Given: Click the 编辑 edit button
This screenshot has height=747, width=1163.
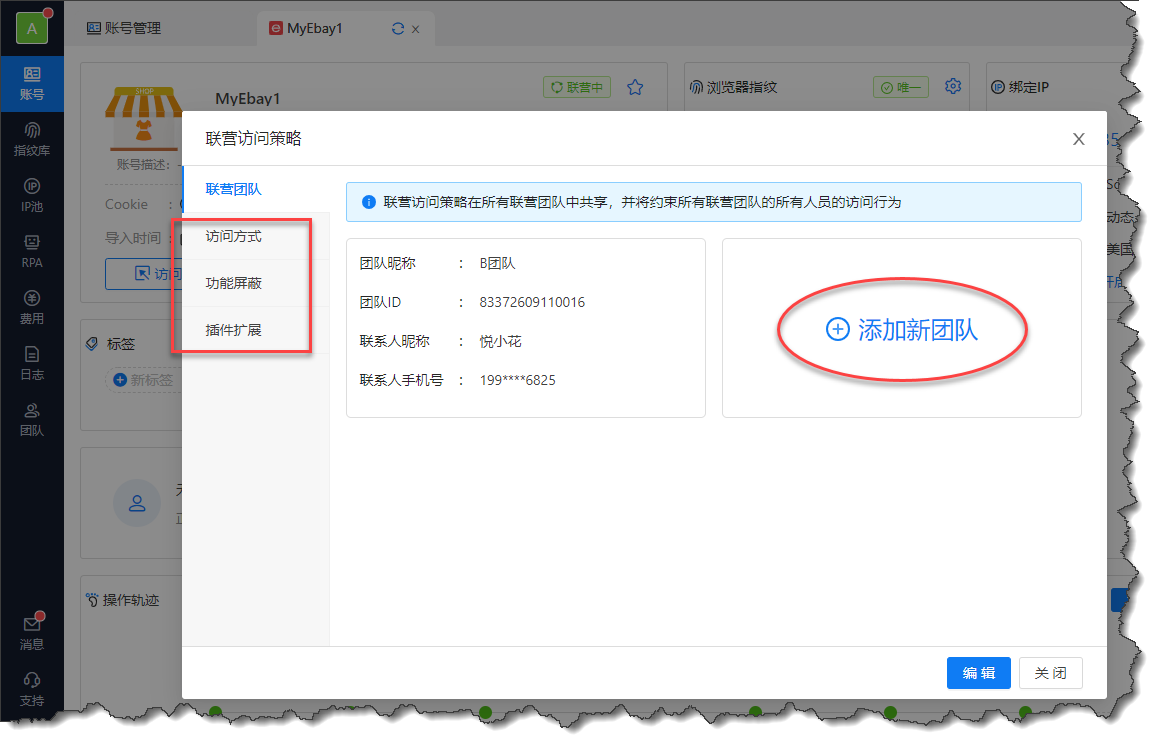Looking at the screenshot, I should coord(978,673).
